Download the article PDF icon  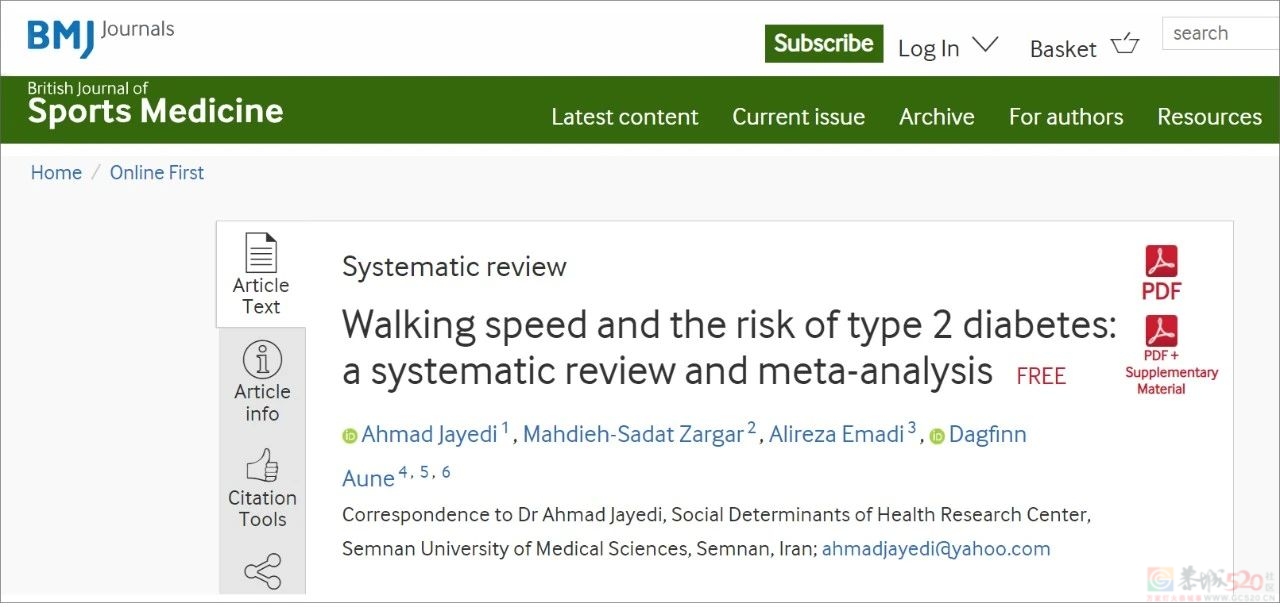tap(1161, 261)
